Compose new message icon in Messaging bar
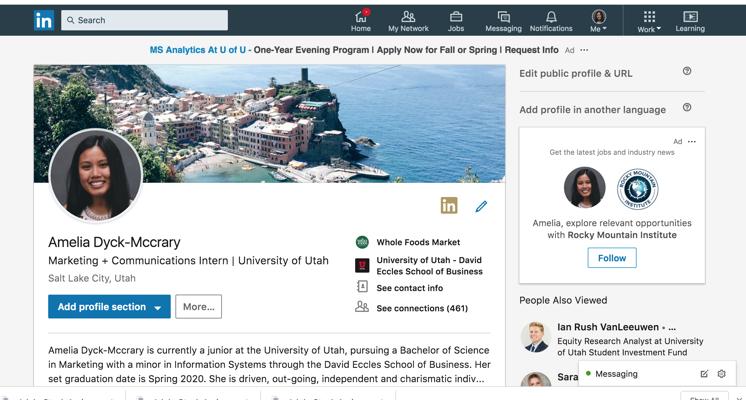The image size is (746, 400). pos(704,374)
